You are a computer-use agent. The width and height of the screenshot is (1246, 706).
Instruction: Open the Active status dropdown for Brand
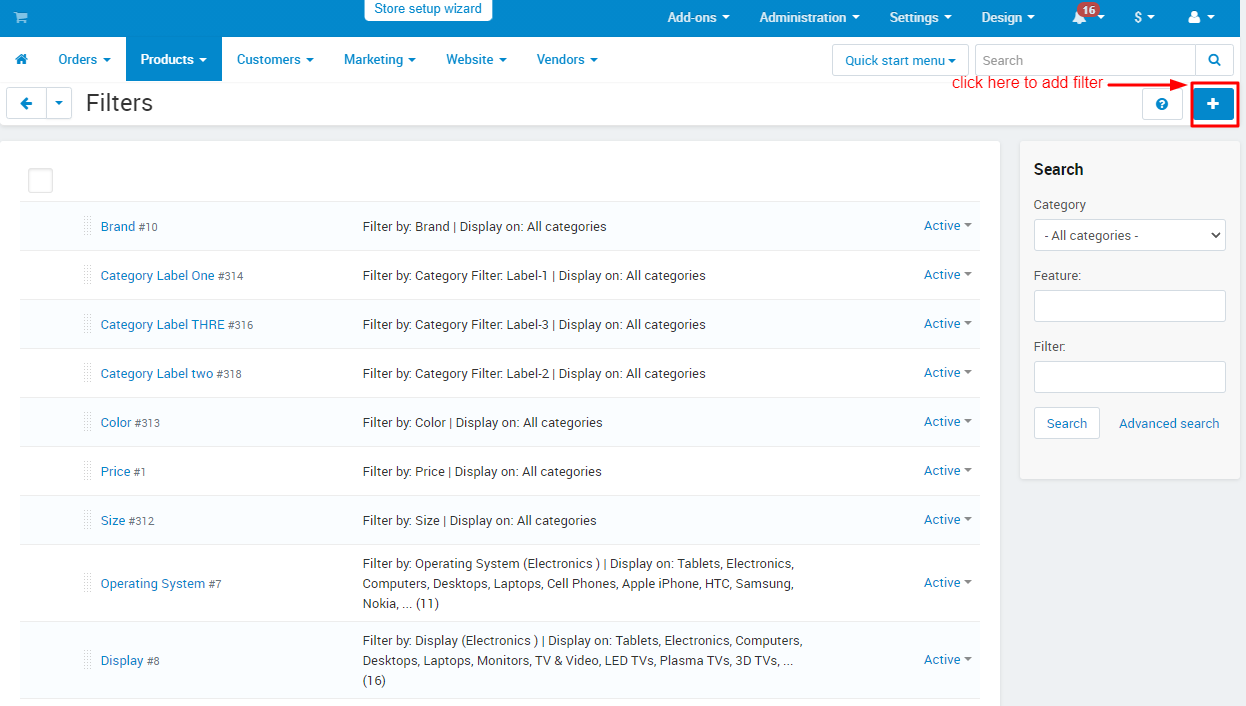coord(947,226)
